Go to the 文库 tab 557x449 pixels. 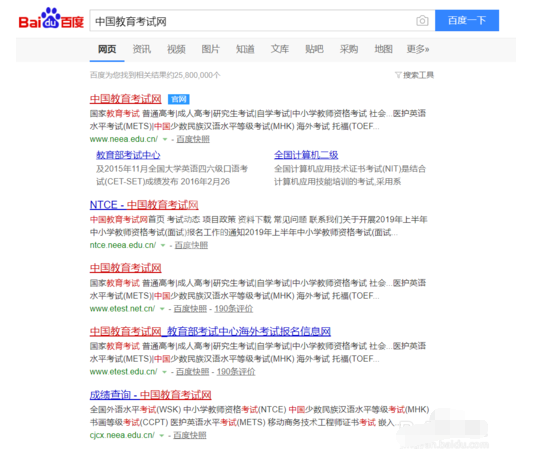(x=280, y=49)
